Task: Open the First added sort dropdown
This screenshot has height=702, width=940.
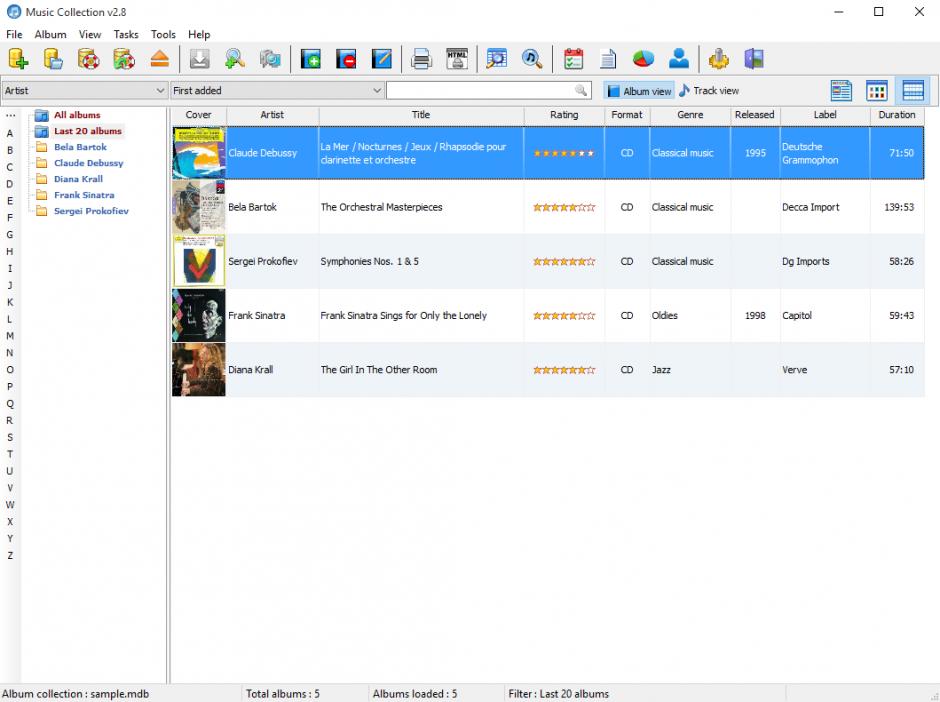Action: pyautogui.click(x=277, y=91)
